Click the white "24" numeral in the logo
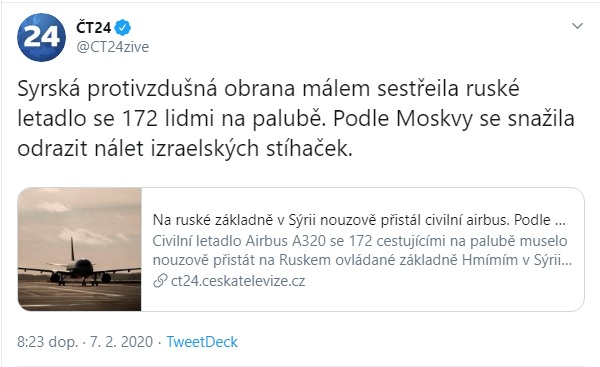The image size is (600, 367). pyautogui.click(x=41, y=37)
